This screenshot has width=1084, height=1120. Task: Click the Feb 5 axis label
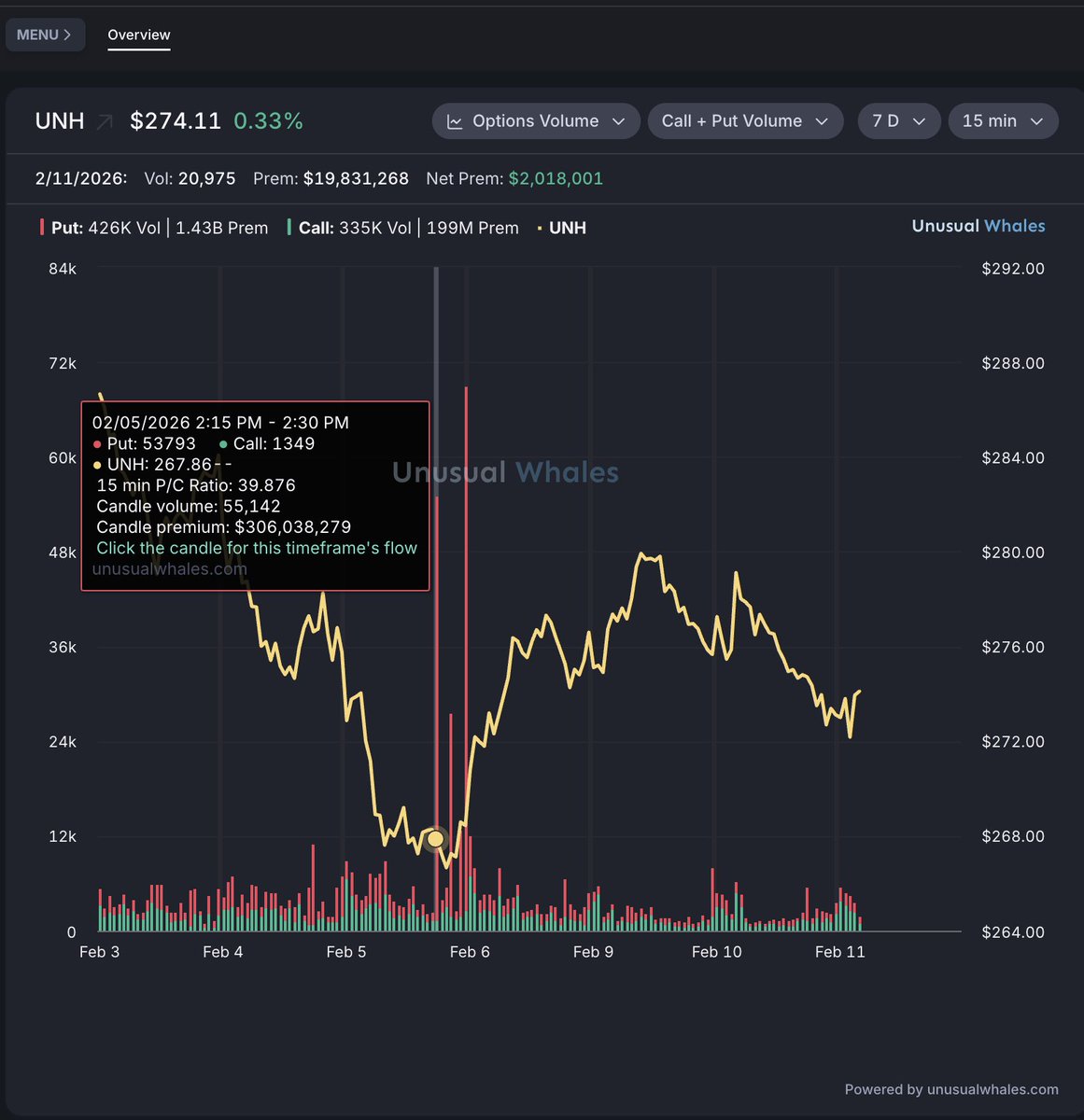[346, 952]
